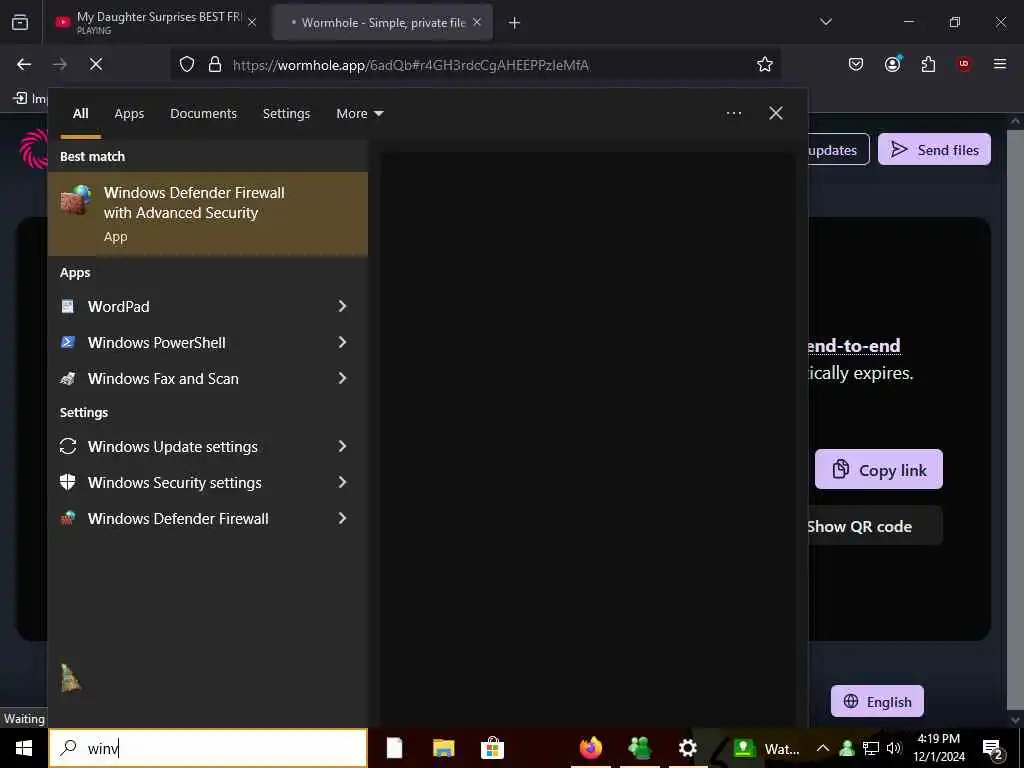Open the Extensions menu
This screenshot has width=1024, height=768.
pos(928,64)
